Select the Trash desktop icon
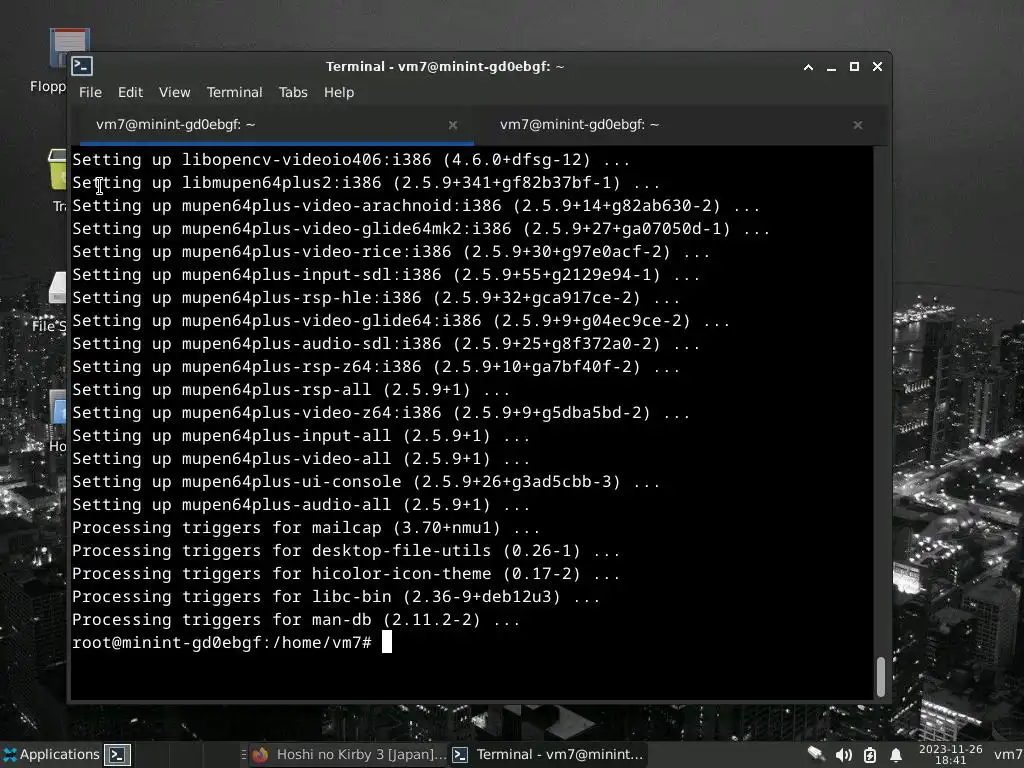1024x768 pixels. pyautogui.click(x=57, y=180)
